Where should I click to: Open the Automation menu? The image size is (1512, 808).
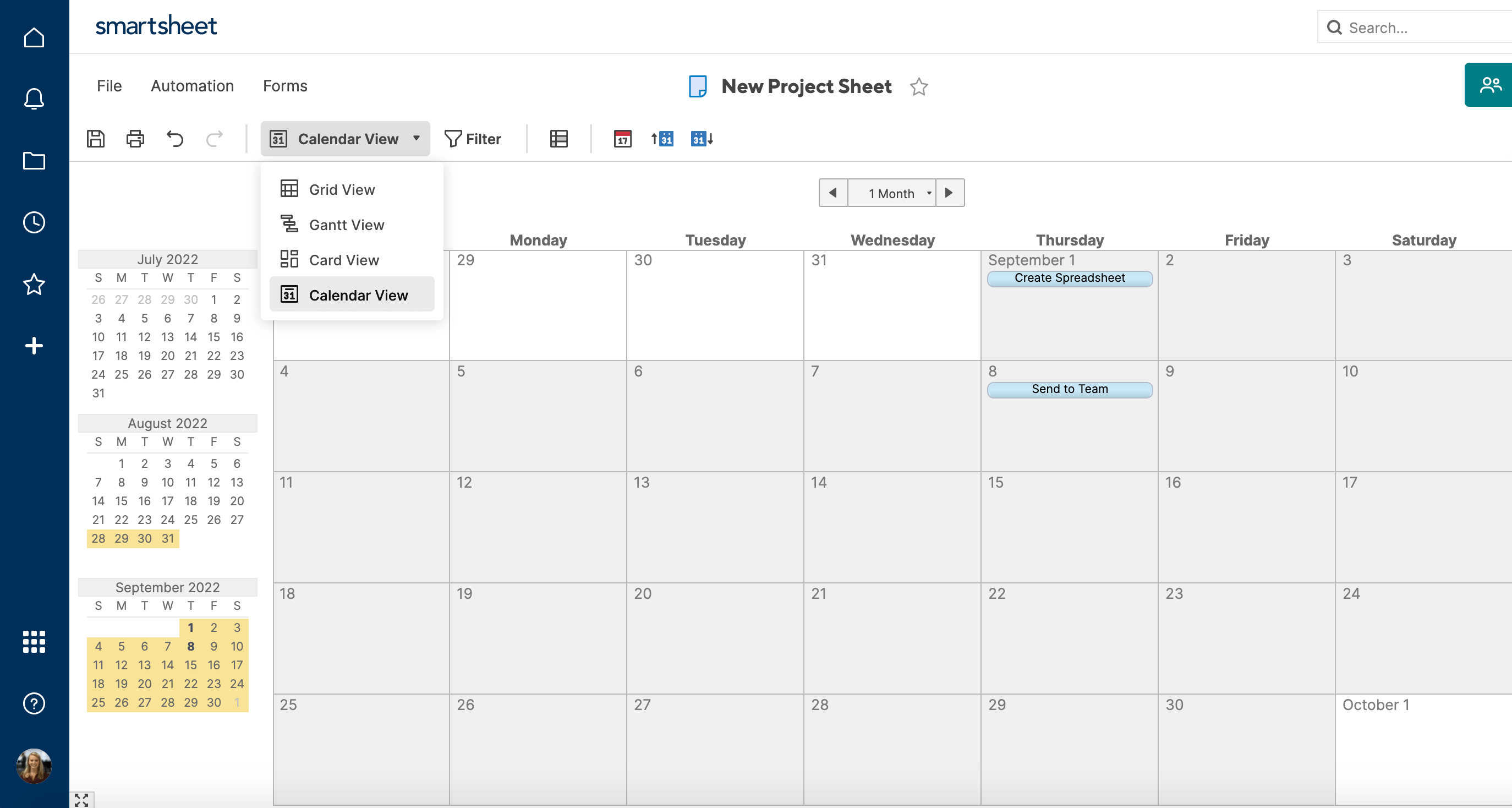click(192, 86)
